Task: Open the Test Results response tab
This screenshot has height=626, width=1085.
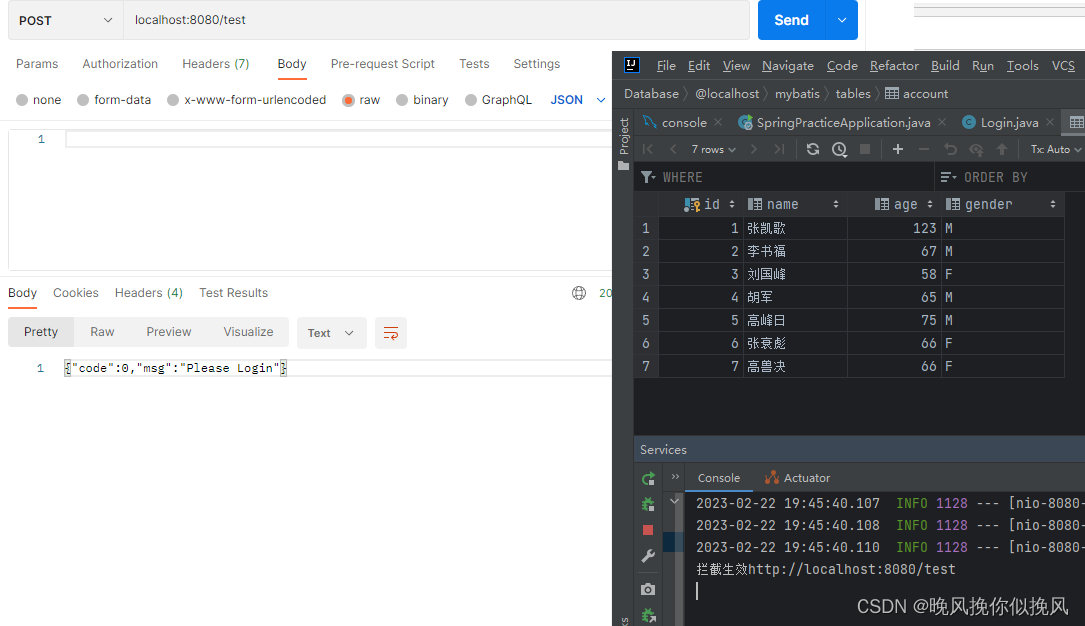Action: coord(234,293)
